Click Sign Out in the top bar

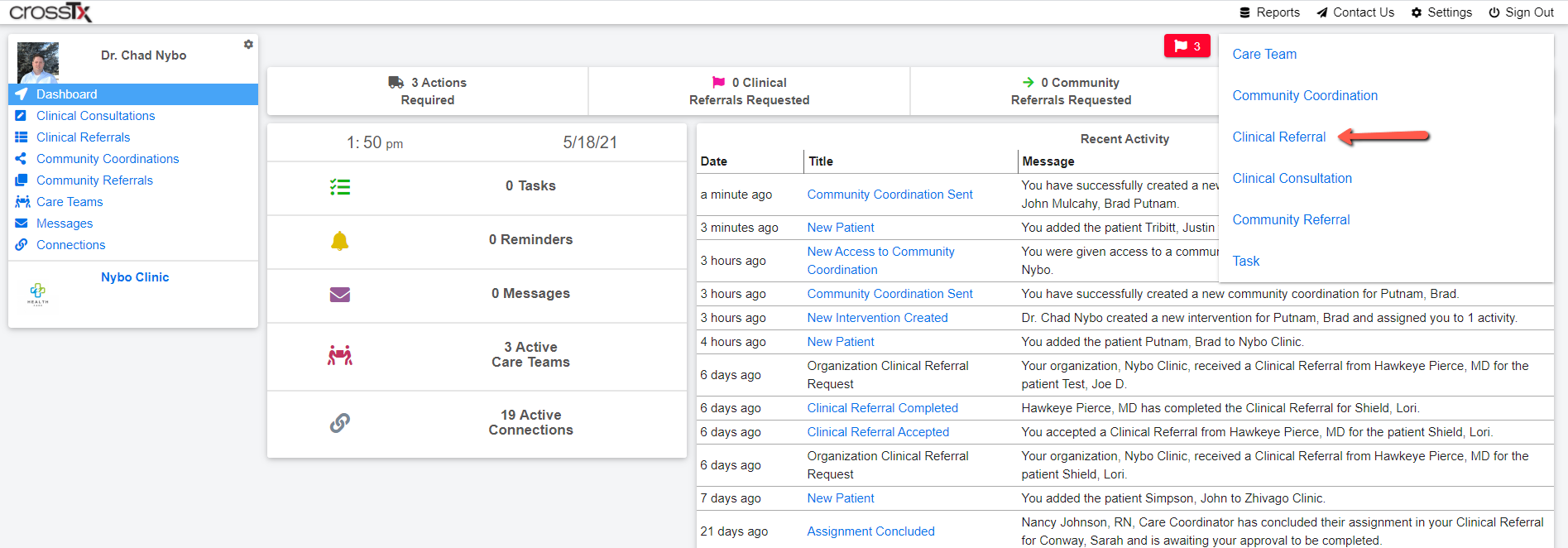(1521, 12)
